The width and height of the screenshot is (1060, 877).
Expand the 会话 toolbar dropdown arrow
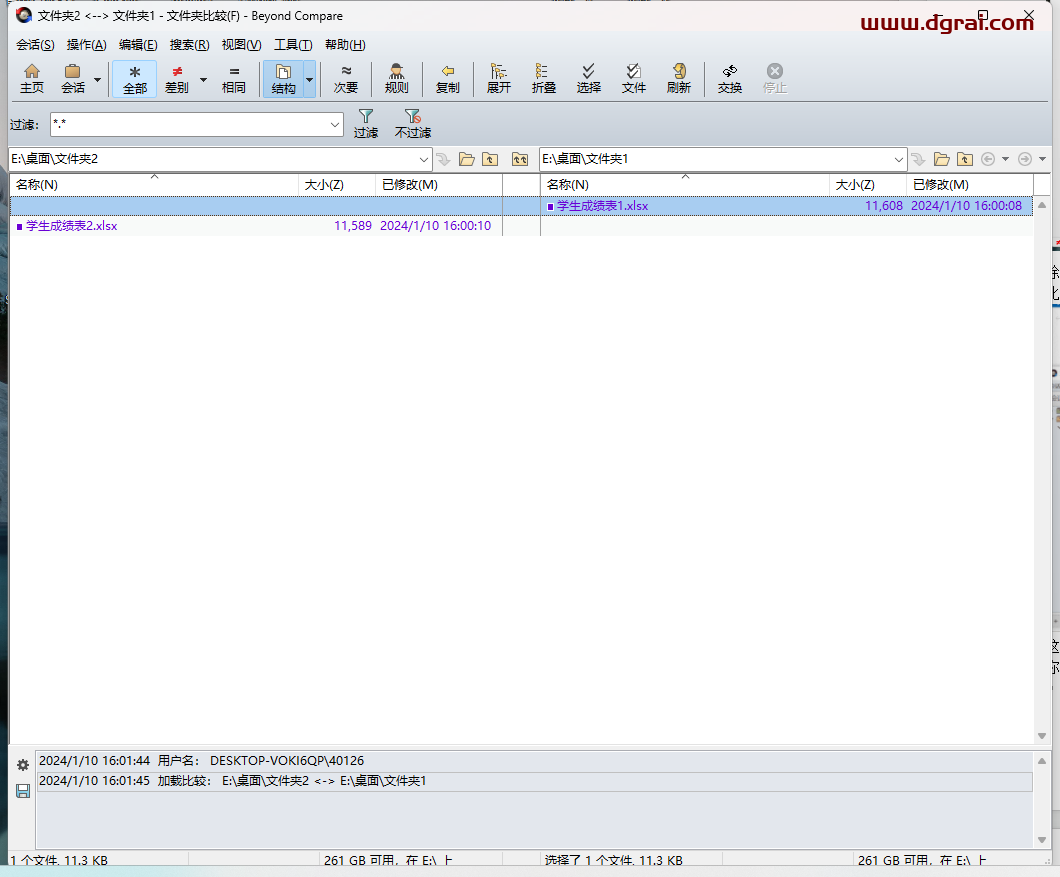pyautogui.click(x=97, y=79)
